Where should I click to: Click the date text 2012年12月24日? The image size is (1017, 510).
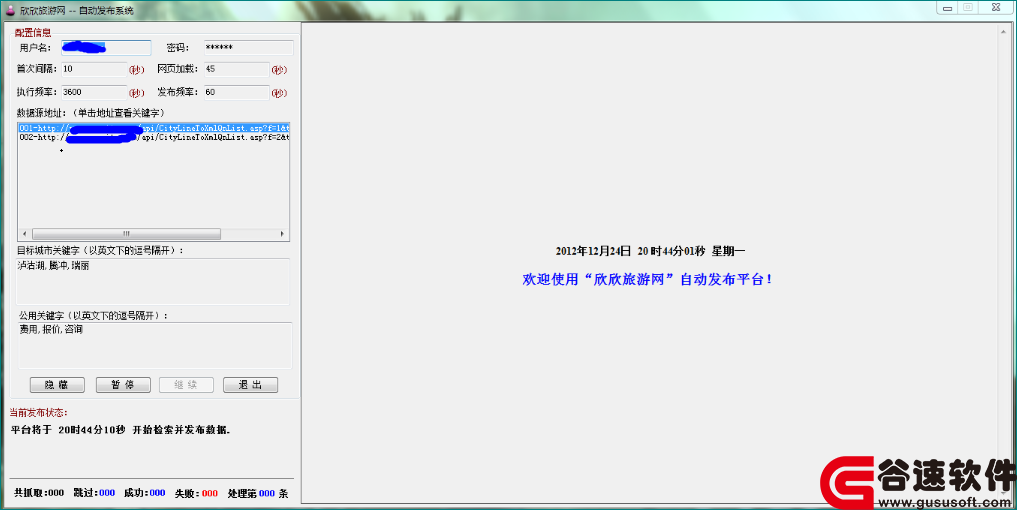tap(593, 251)
